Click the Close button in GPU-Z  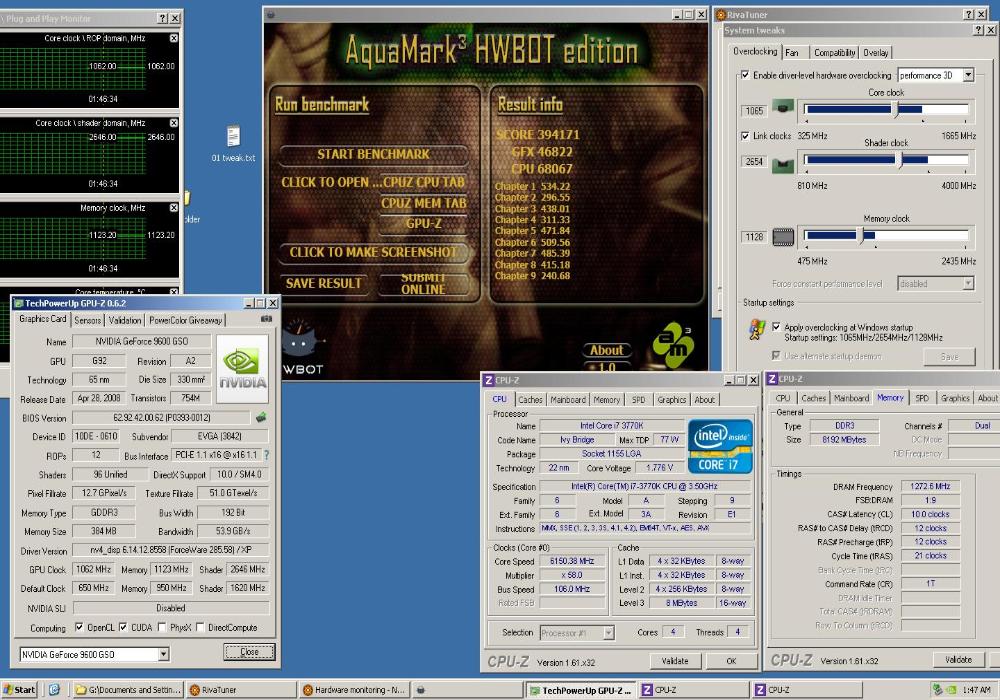(x=249, y=652)
